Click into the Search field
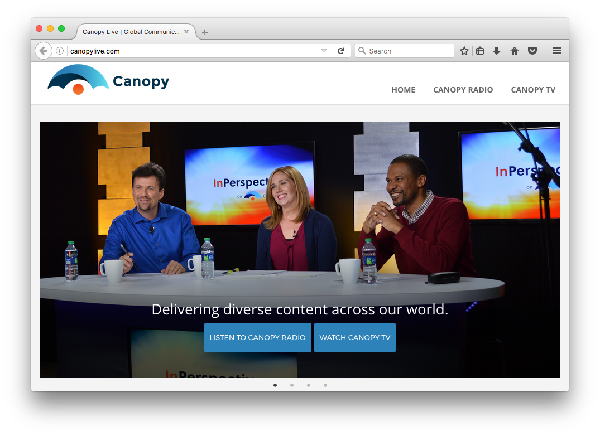600x436 pixels. click(x=408, y=51)
